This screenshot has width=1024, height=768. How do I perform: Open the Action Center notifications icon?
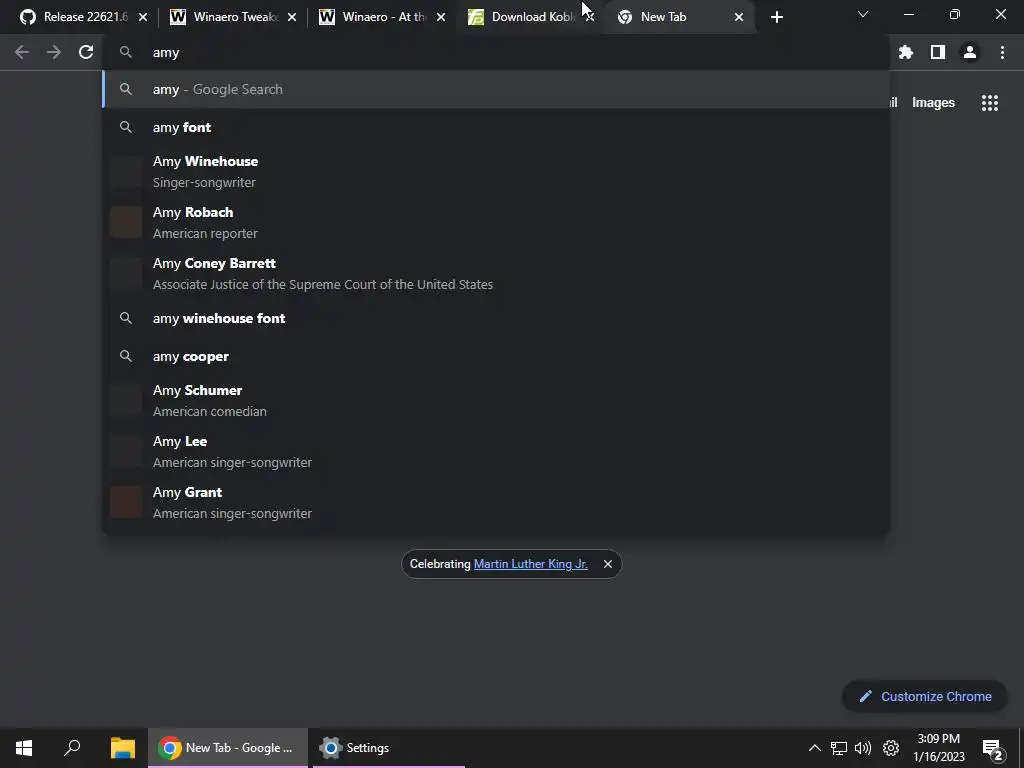(x=992, y=749)
